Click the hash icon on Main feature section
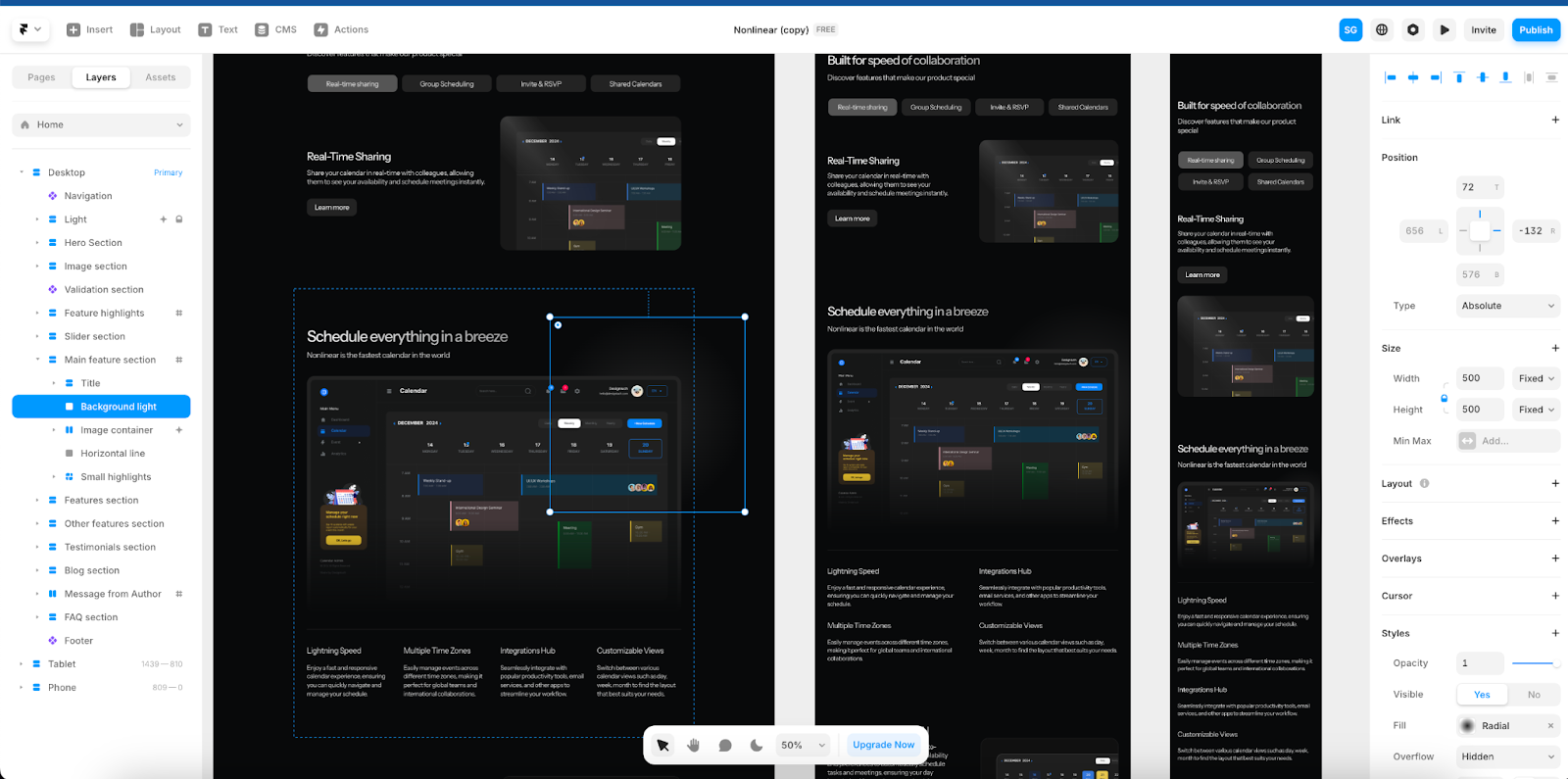The height and width of the screenshot is (779, 1568). pos(179,360)
